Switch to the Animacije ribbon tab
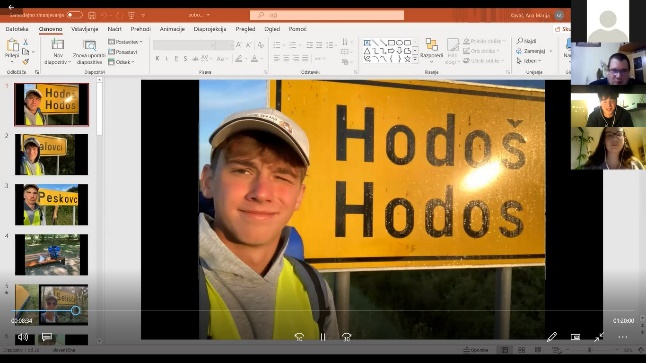The width and height of the screenshot is (646, 363). click(x=172, y=29)
